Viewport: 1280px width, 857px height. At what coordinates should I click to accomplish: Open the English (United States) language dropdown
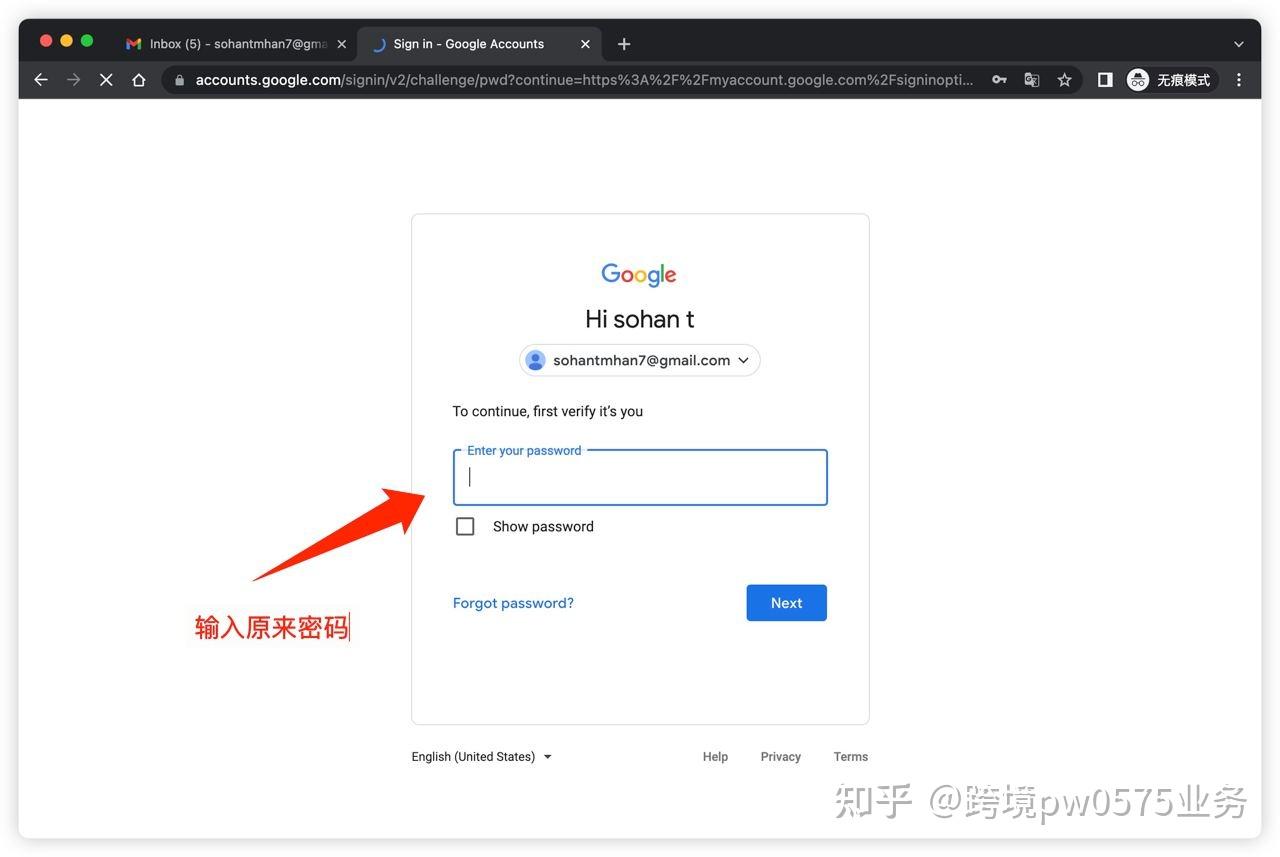click(x=481, y=756)
